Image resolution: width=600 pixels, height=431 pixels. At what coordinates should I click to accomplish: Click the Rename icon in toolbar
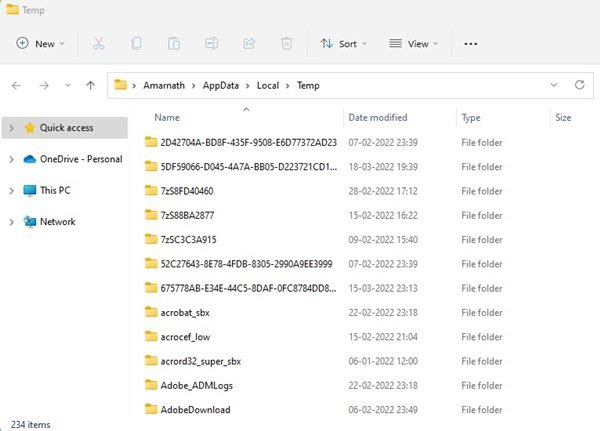click(x=211, y=44)
